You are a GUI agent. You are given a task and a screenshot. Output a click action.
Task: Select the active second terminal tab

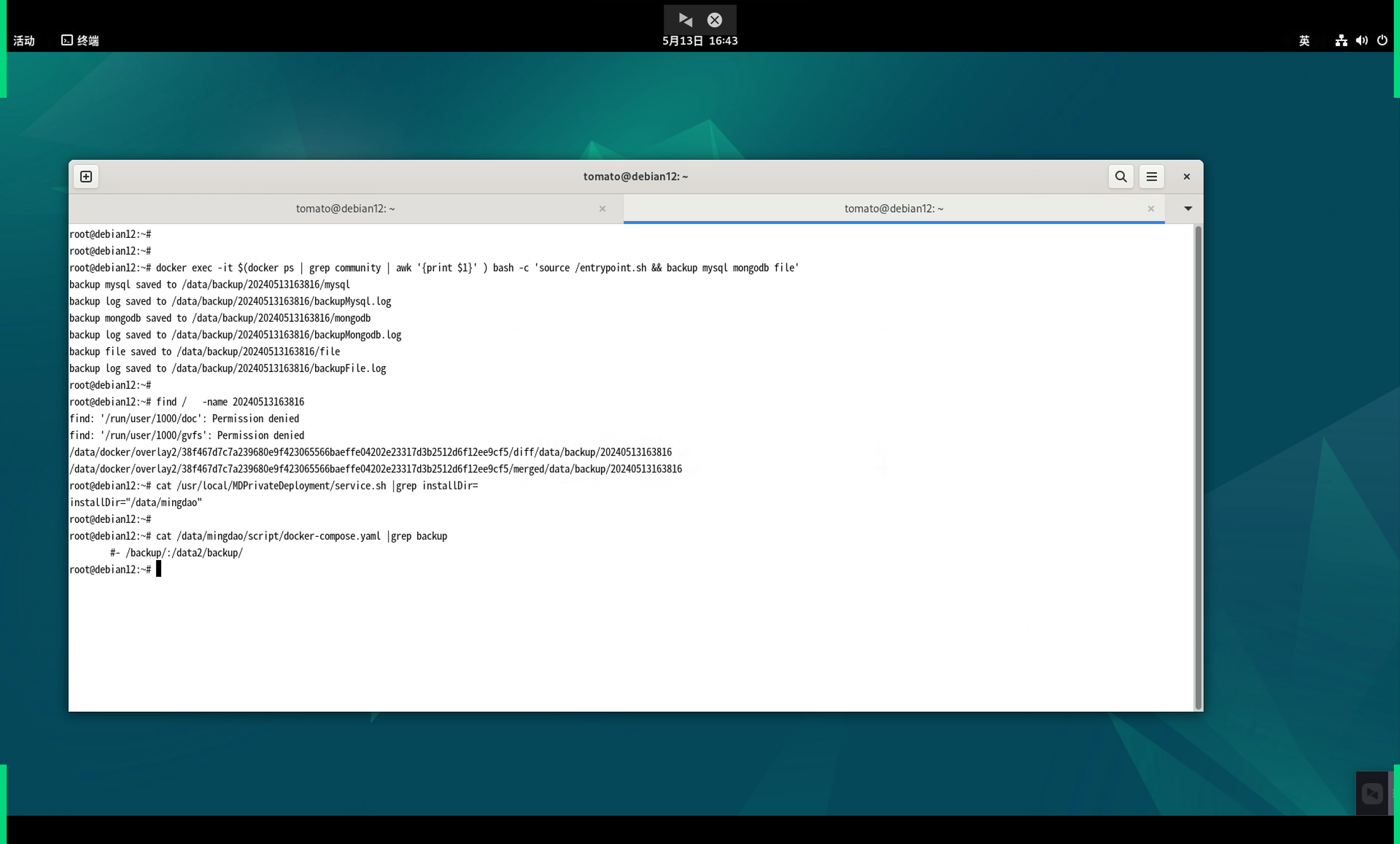893,208
